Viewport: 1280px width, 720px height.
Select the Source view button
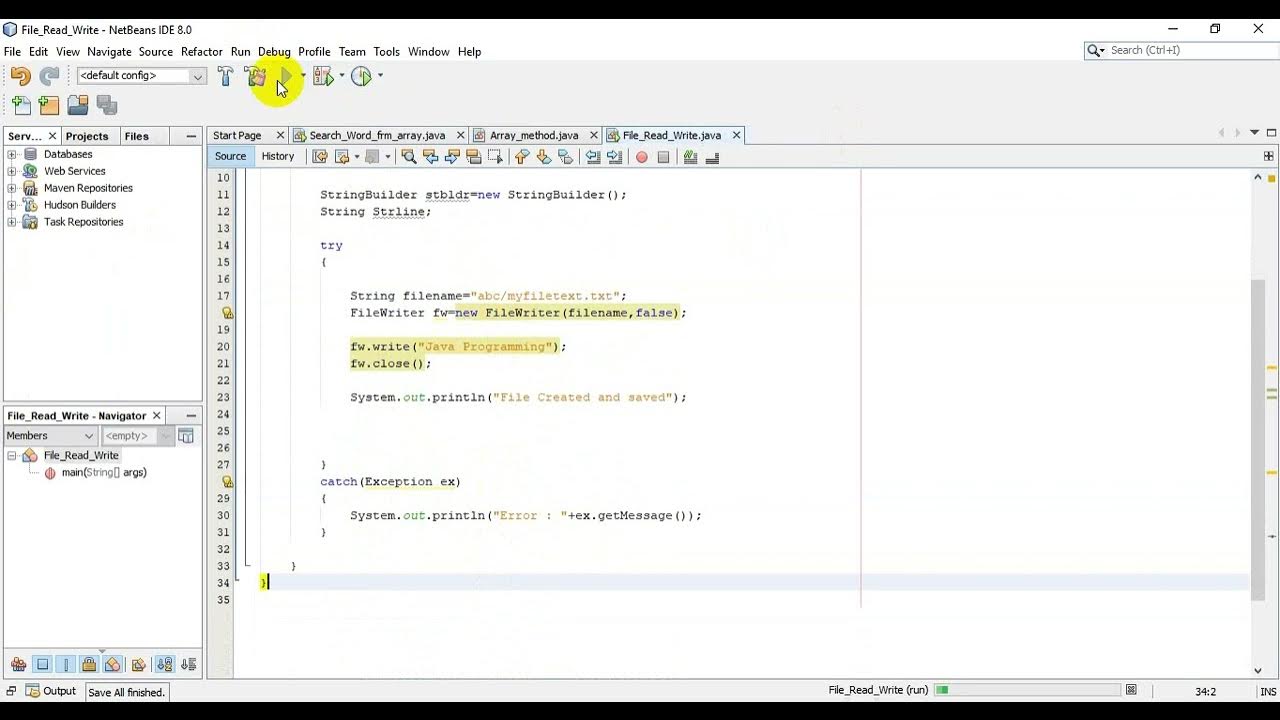pyautogui.click(x=230, y=156)
